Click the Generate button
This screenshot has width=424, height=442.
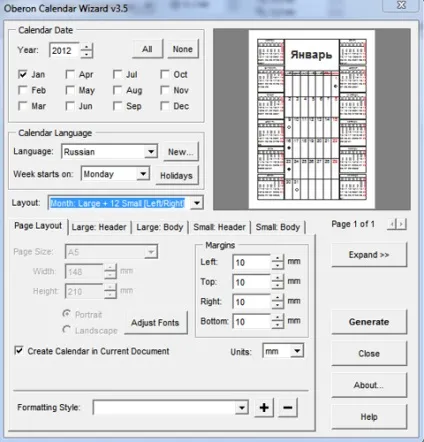pos(369,322)
